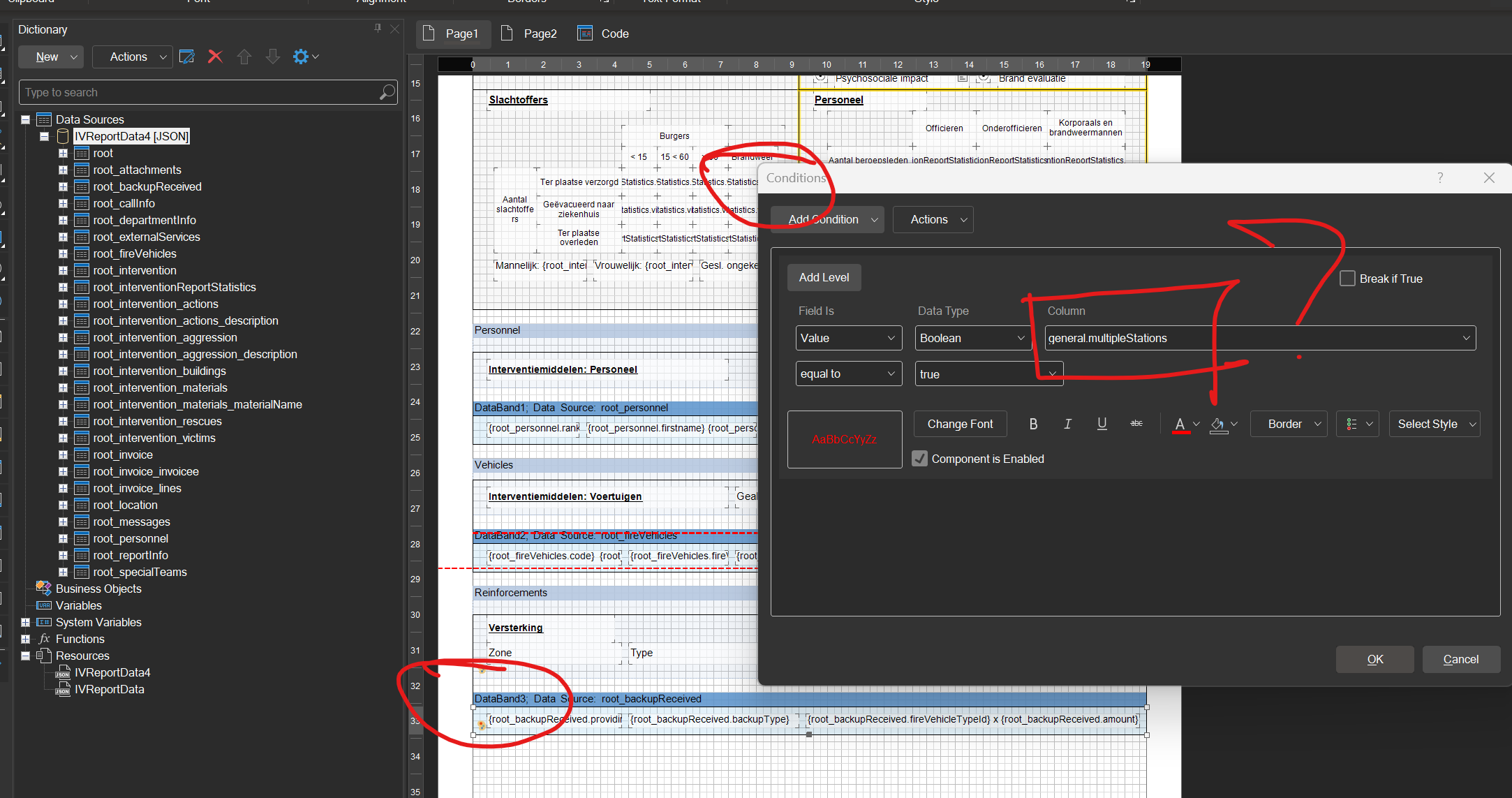Select the root_callInfo data source
The width and height of the screenshot is (1512, 798).
(x=124, y=203)
